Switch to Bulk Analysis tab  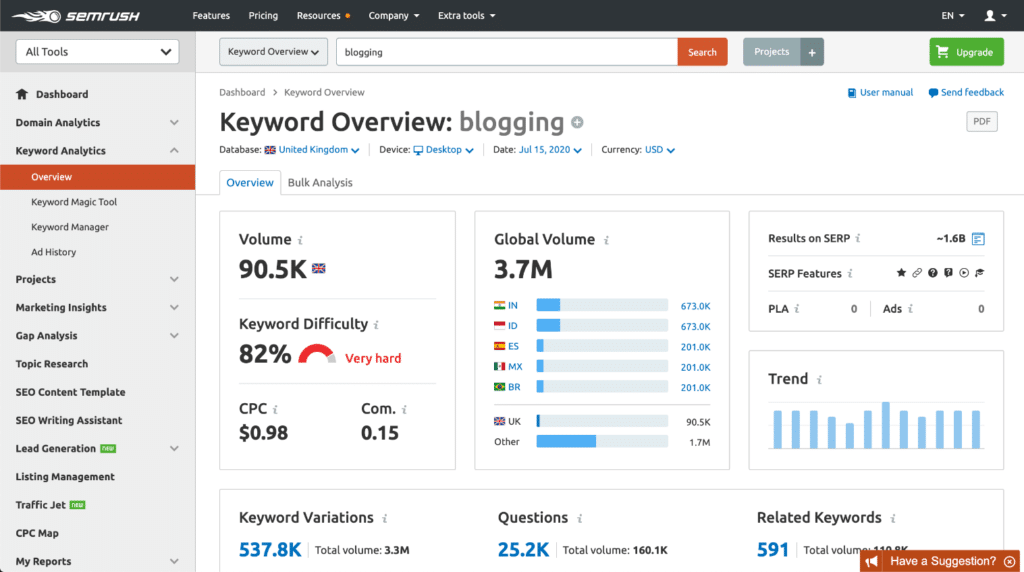point(320,183)
